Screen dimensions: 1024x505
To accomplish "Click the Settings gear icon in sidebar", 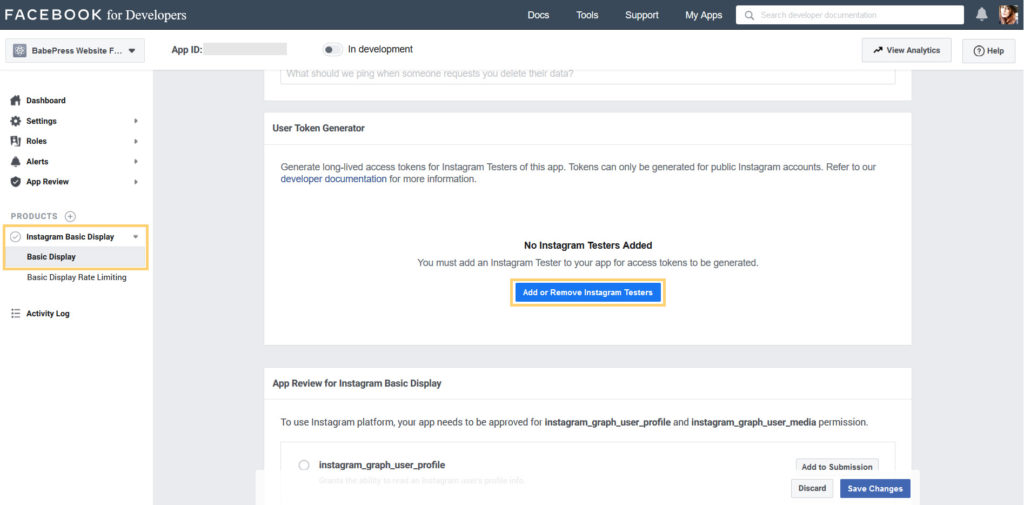I will click(15, 121).
